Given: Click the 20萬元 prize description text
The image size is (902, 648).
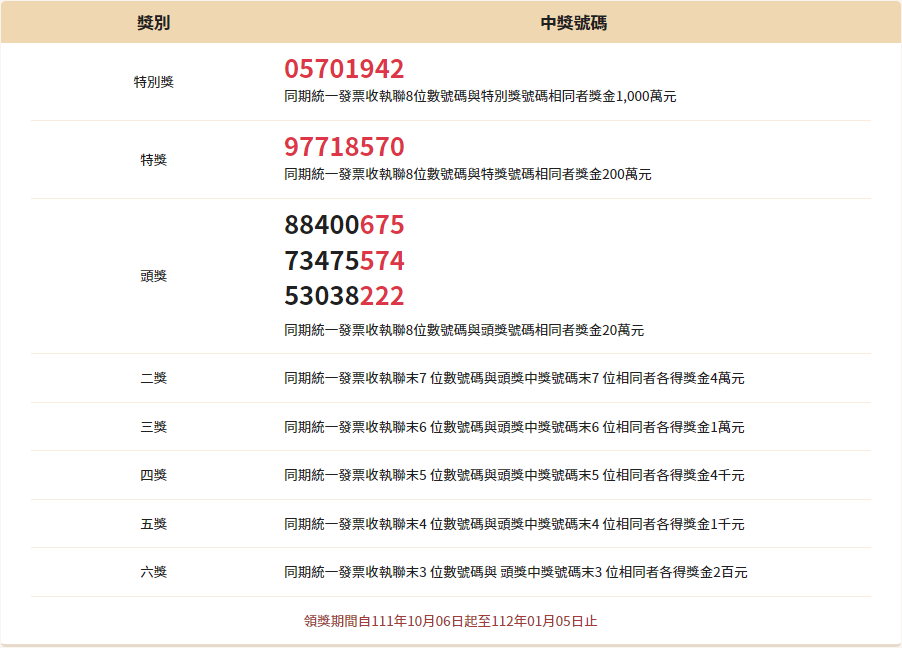Looking at the screenshot, I should (463, 331).
